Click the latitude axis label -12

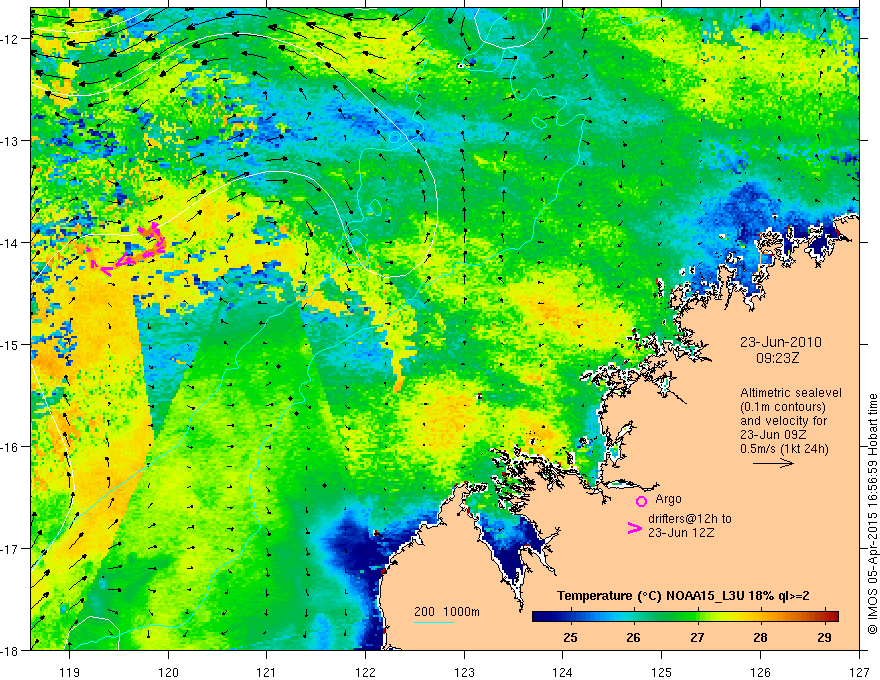point(11,39)
